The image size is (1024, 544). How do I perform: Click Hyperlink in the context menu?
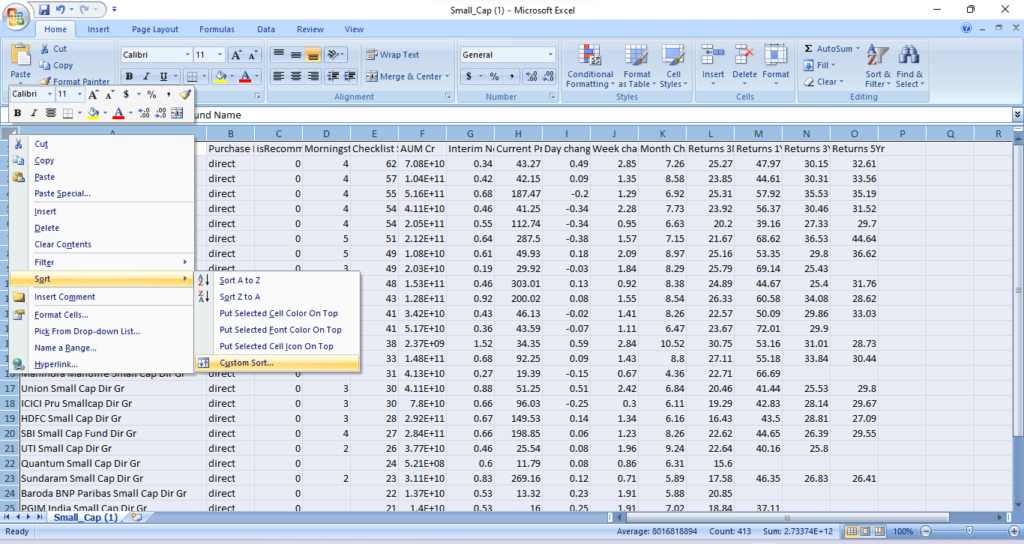103,364
